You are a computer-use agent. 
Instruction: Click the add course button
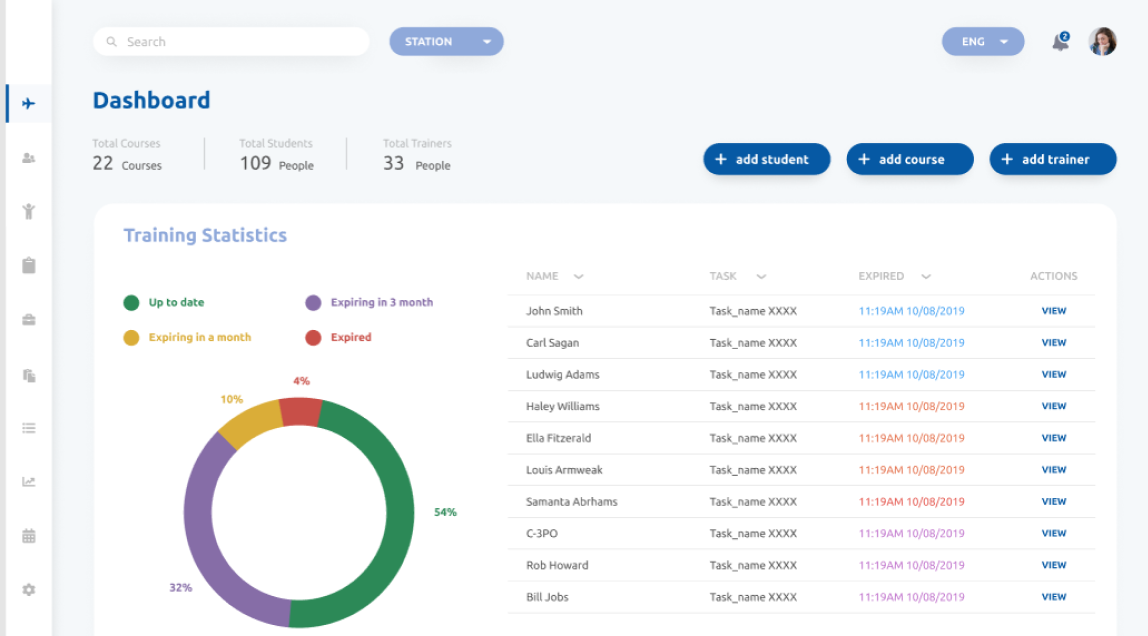pyautogui.click(x=909, y=159)
